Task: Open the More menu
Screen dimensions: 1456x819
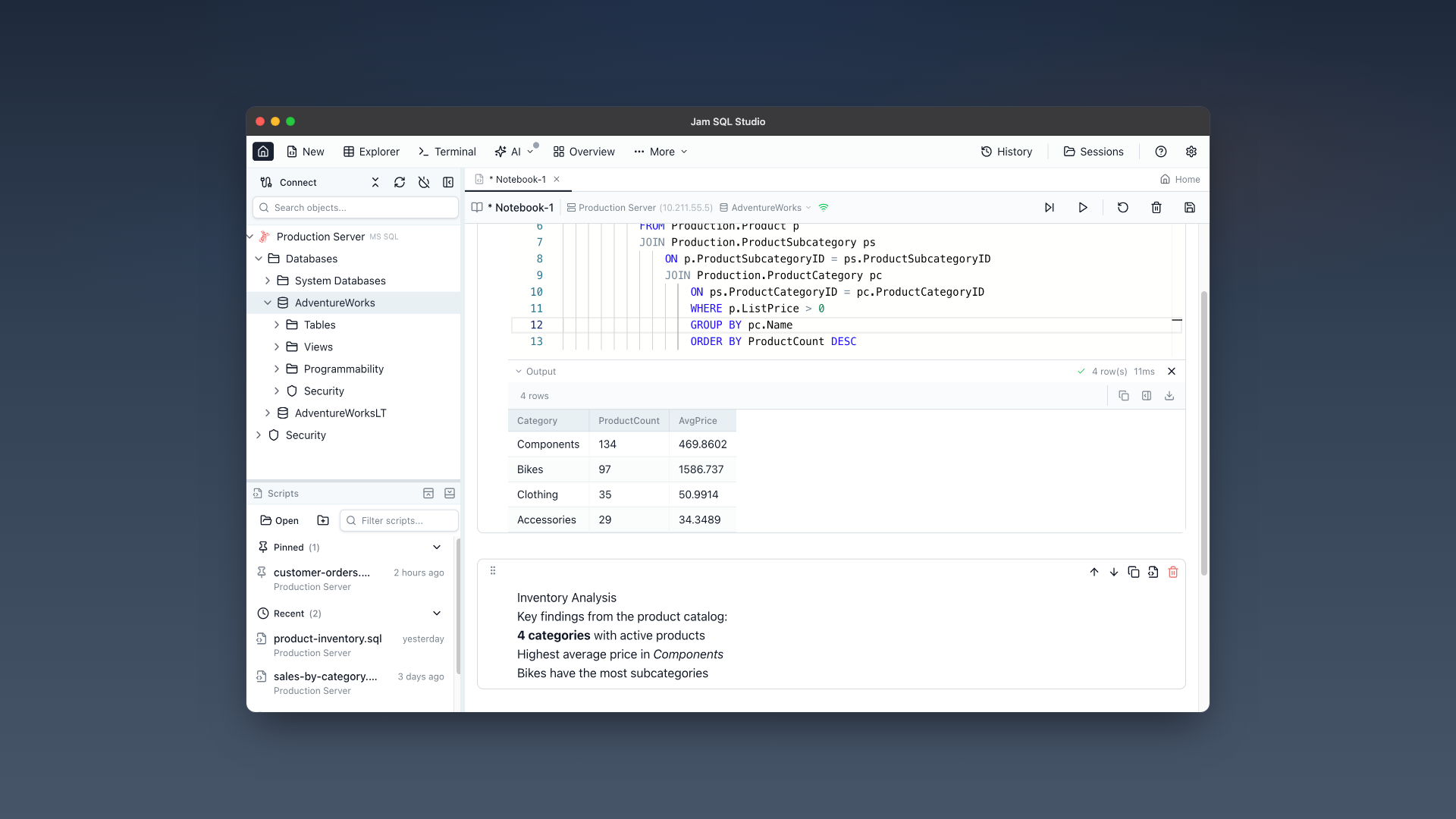Action: coord(660,152)
